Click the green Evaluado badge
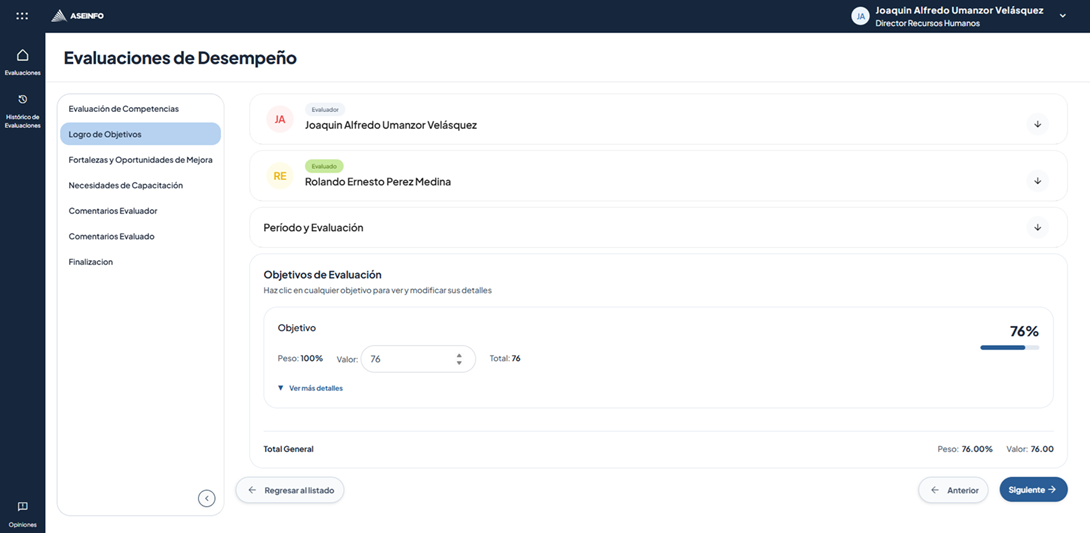The width and height of the screenshot is (1090, 533). (324, 167)
